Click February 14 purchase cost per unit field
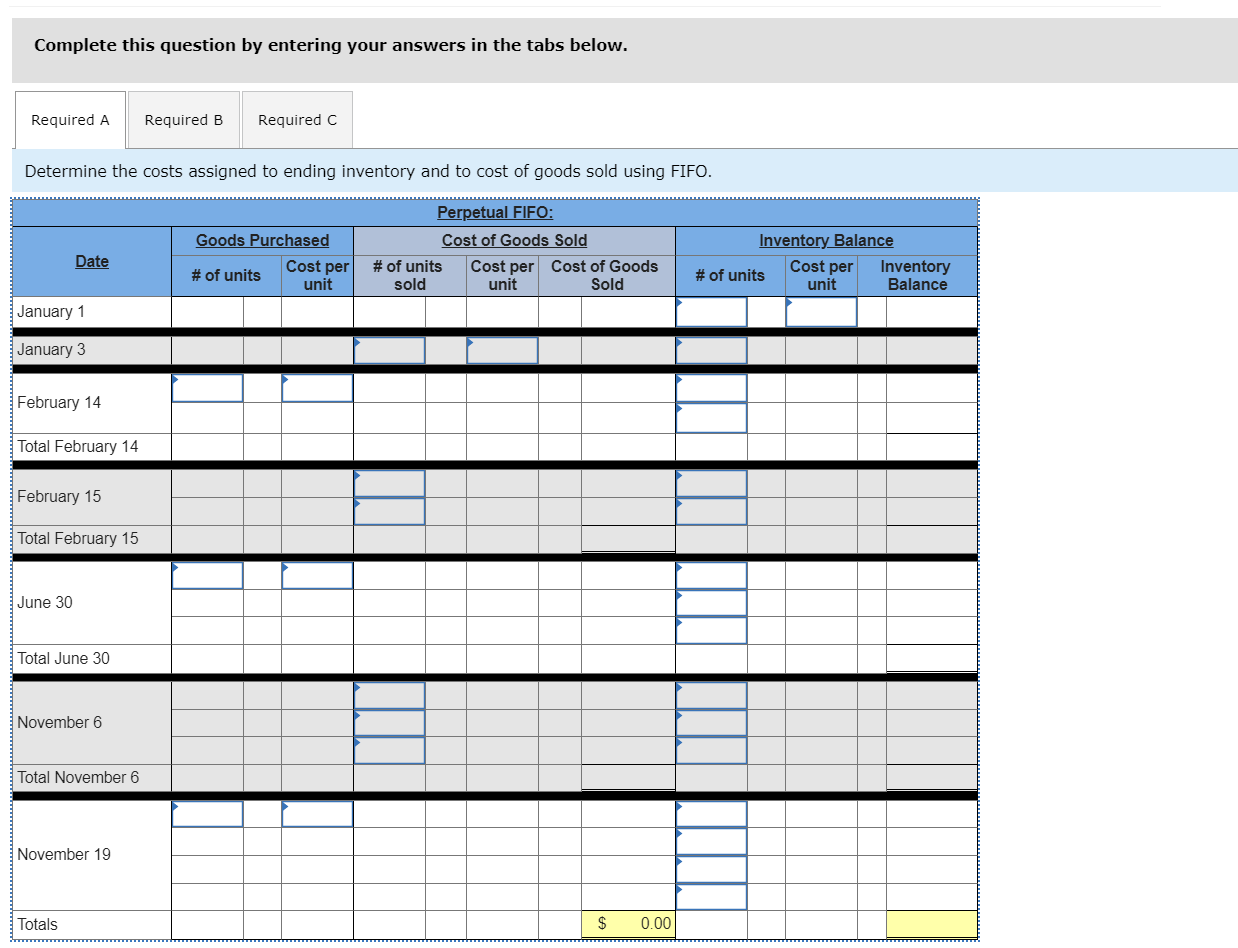This screenshot has width=1238, height=948. click(317, 388)
